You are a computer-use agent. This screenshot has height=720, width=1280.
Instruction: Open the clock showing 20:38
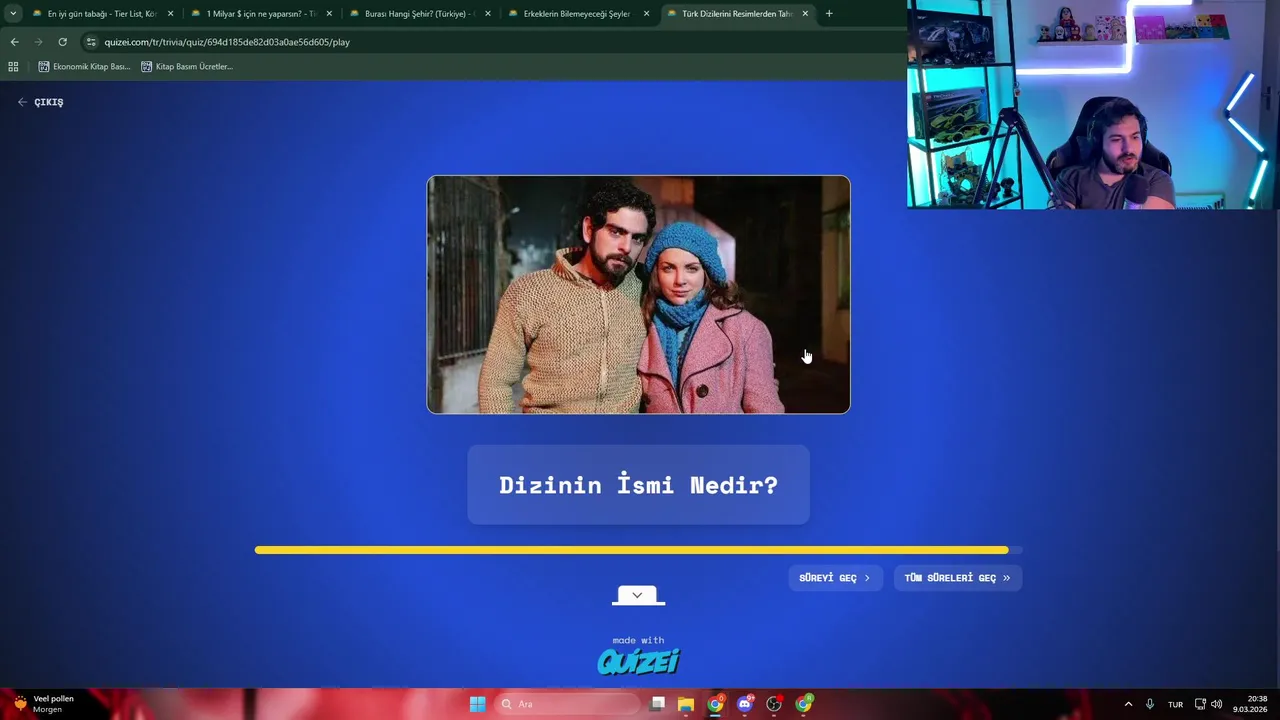coord(1252,704)
